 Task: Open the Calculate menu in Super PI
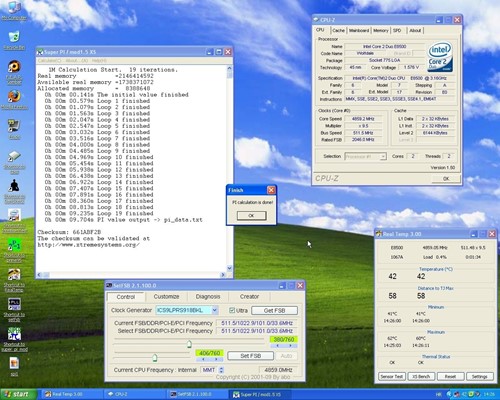(49, 61)
